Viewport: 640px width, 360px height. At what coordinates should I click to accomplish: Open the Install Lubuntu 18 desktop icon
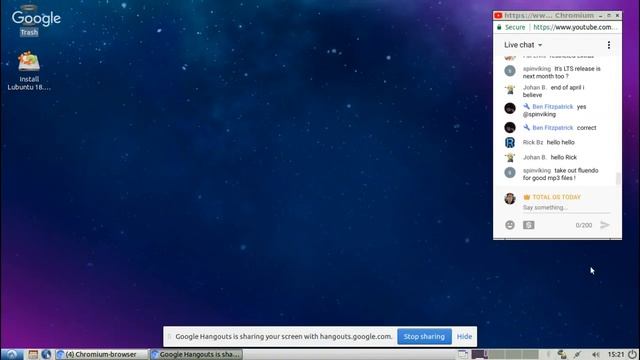point(29,71)
